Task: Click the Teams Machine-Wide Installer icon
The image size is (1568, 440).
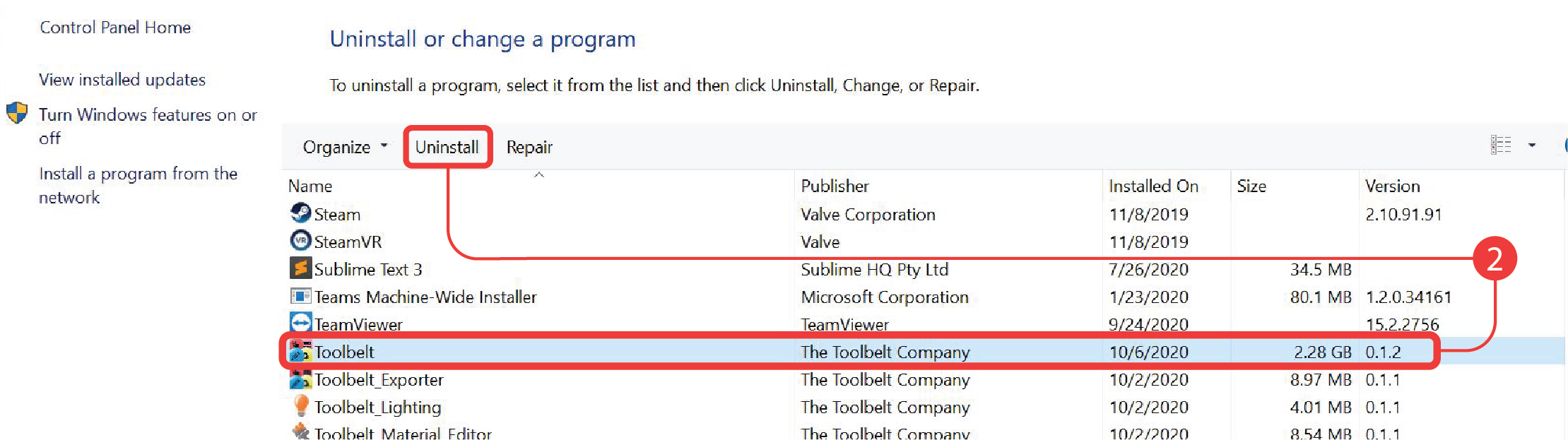Action: 300,297
